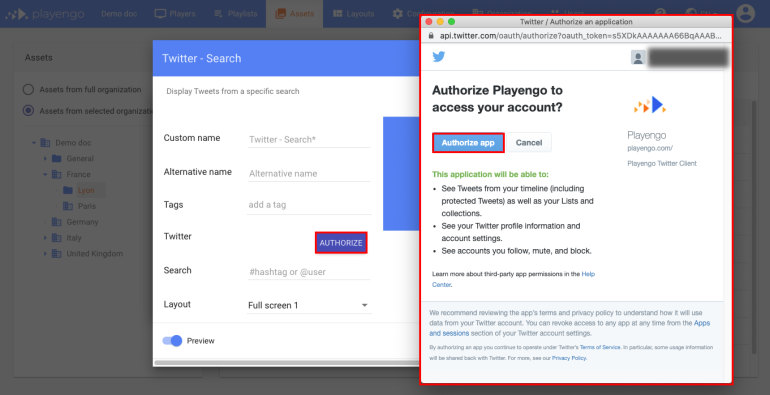This screenshot has width=770, height=395.
Task: Focus the Custom name input field
Action: point(309,140)
